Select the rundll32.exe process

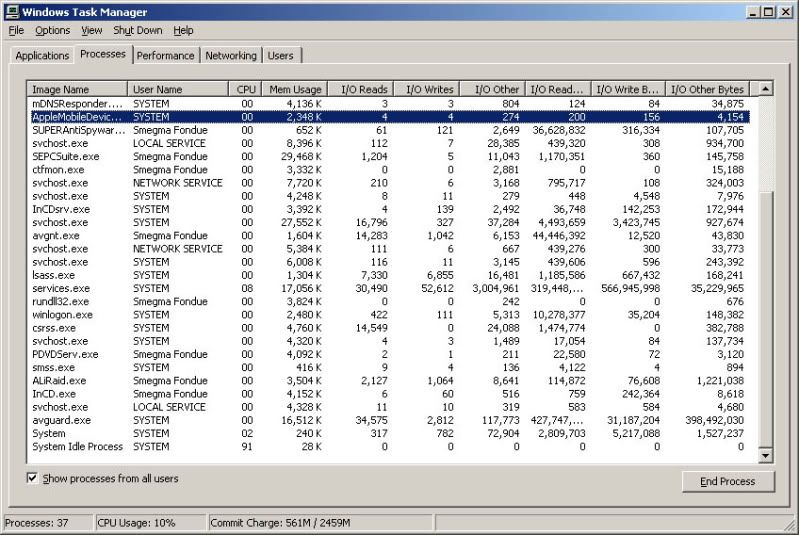point(388,302)
